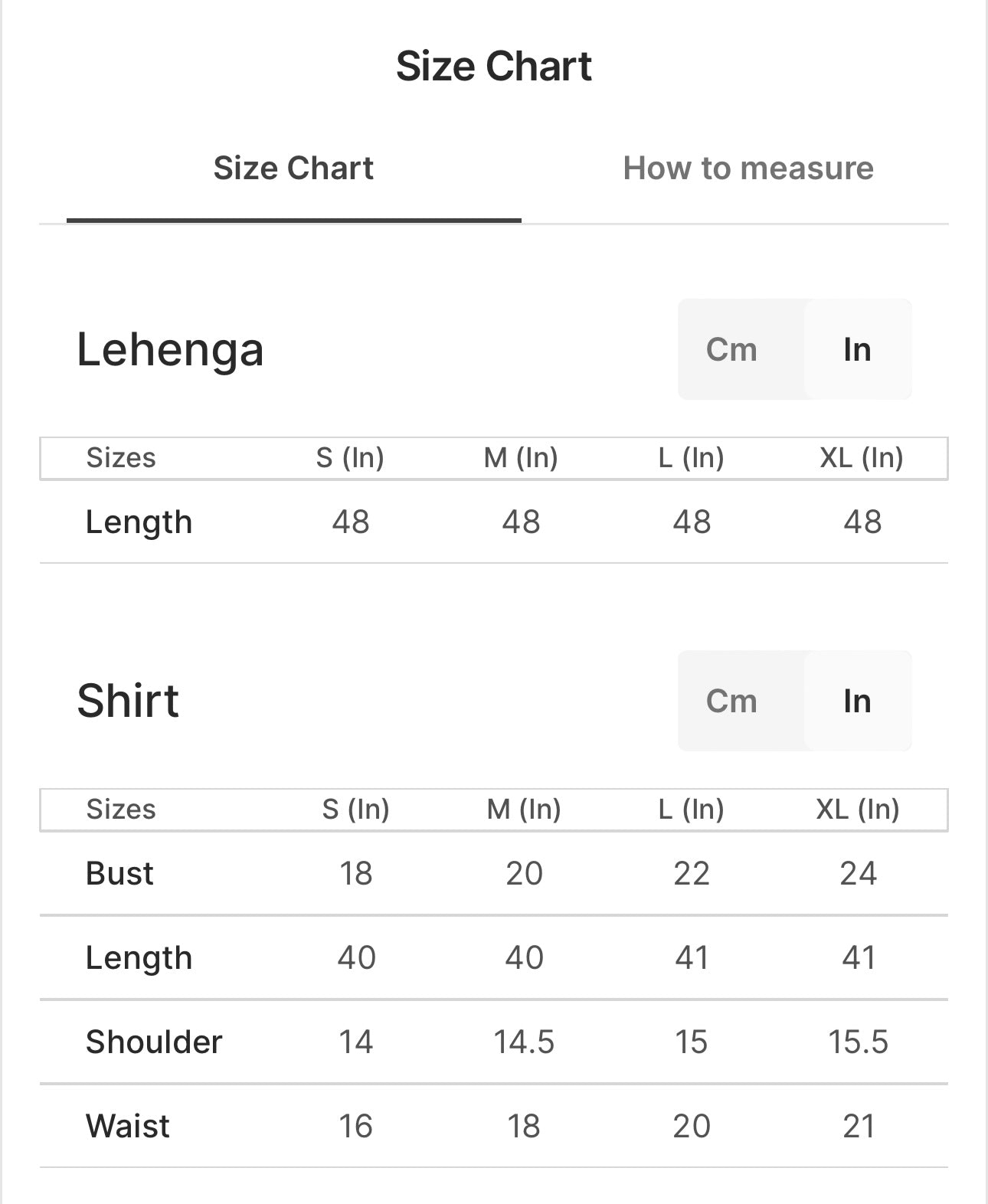Click the Waist value 16 for S

tap(356, 1127)
